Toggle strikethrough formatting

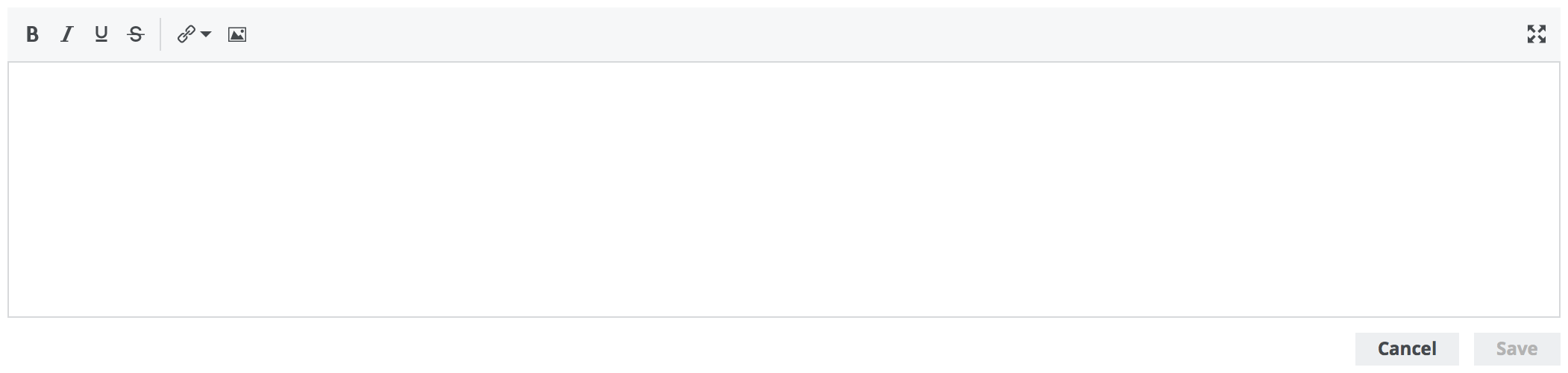coord(136,34)
